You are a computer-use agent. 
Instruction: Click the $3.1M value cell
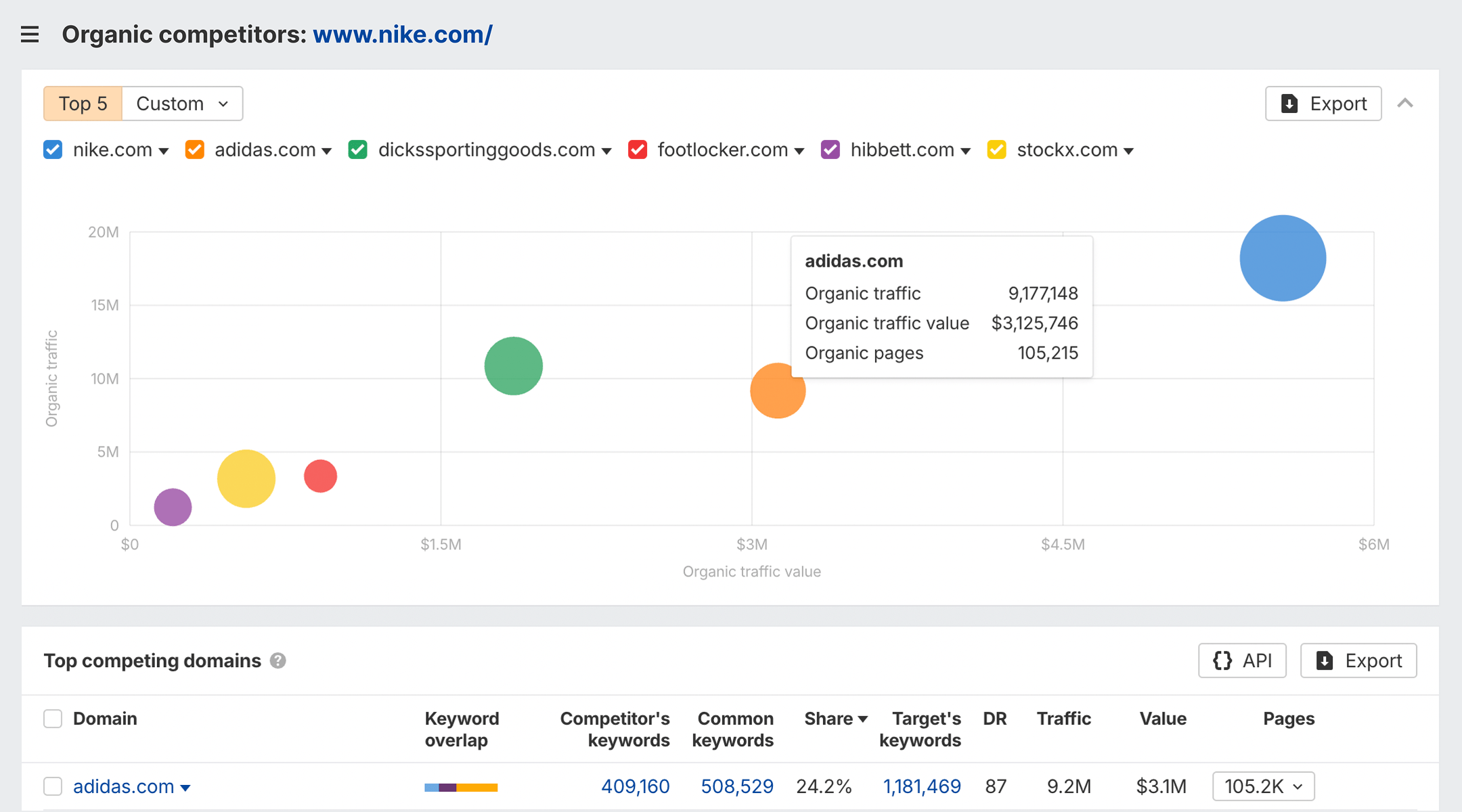tap(1161, 786)
